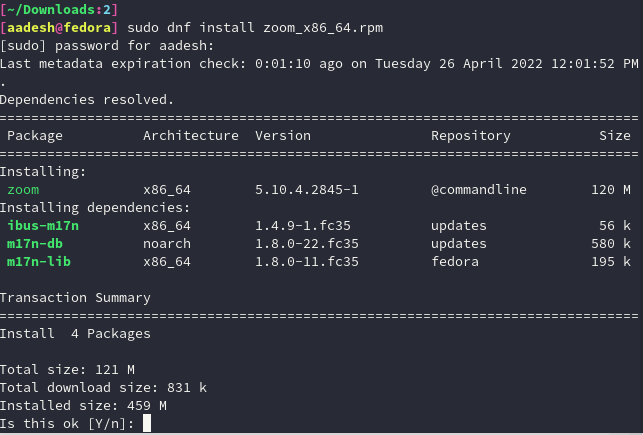Click the zoom_x86_64.rpm filename in command
The width and height of the screenshot is (643, 435).
[x=306, y=27]
